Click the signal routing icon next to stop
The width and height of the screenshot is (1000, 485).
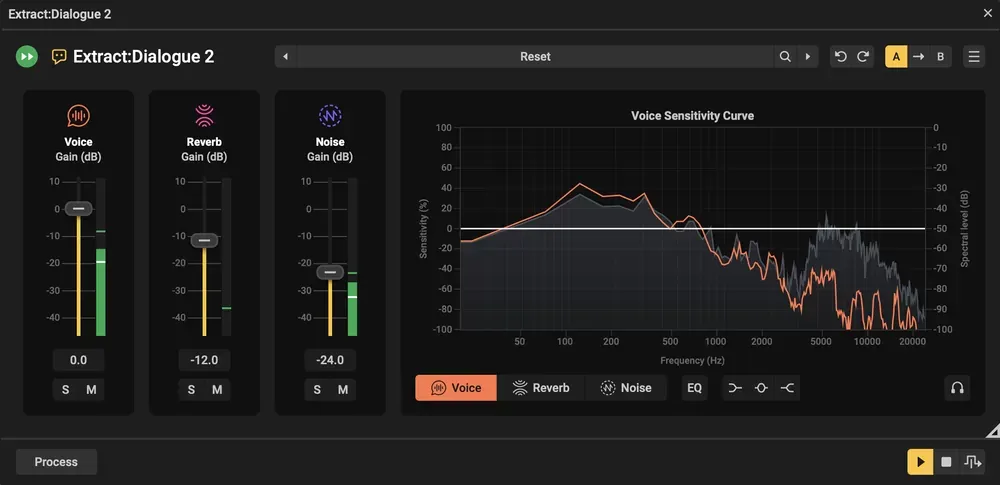pyautogui.click(x=973, y=462)
